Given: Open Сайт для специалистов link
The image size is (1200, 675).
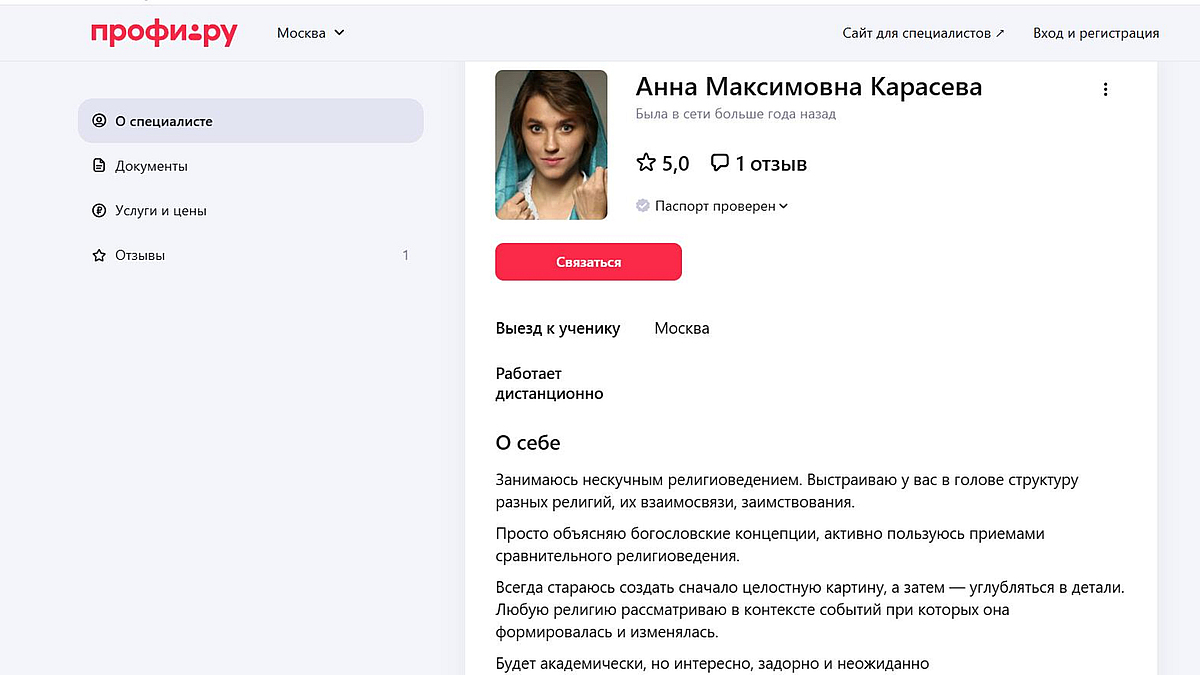Looking at the screenshot, I should 923,33.
